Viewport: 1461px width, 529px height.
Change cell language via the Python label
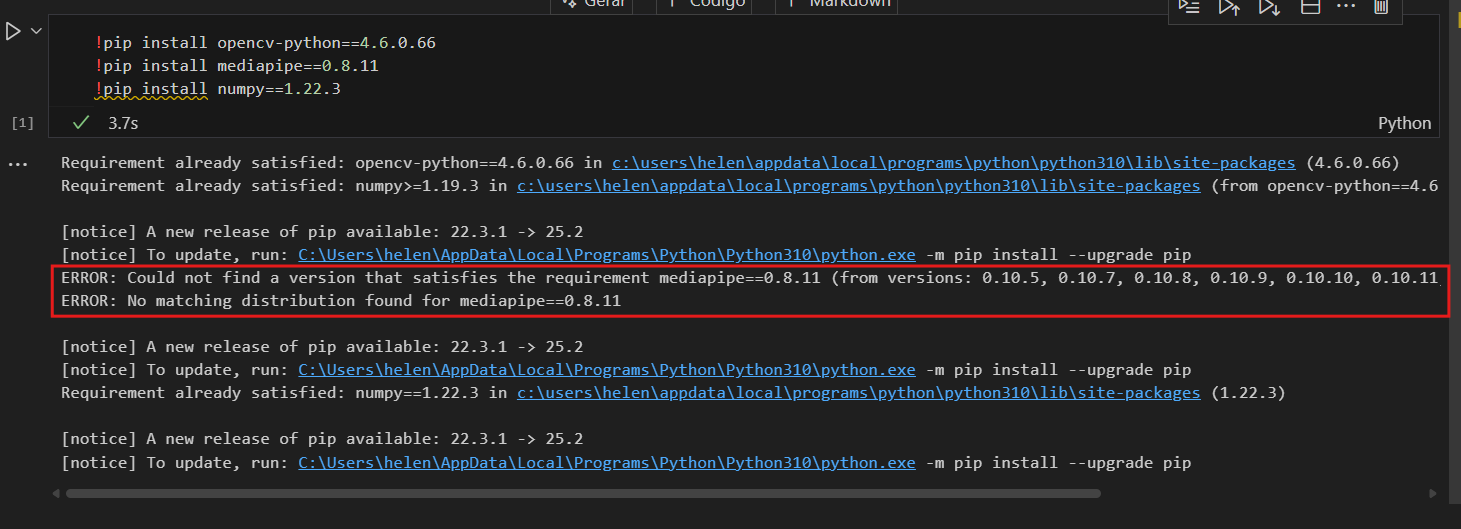coord(1405,123)
